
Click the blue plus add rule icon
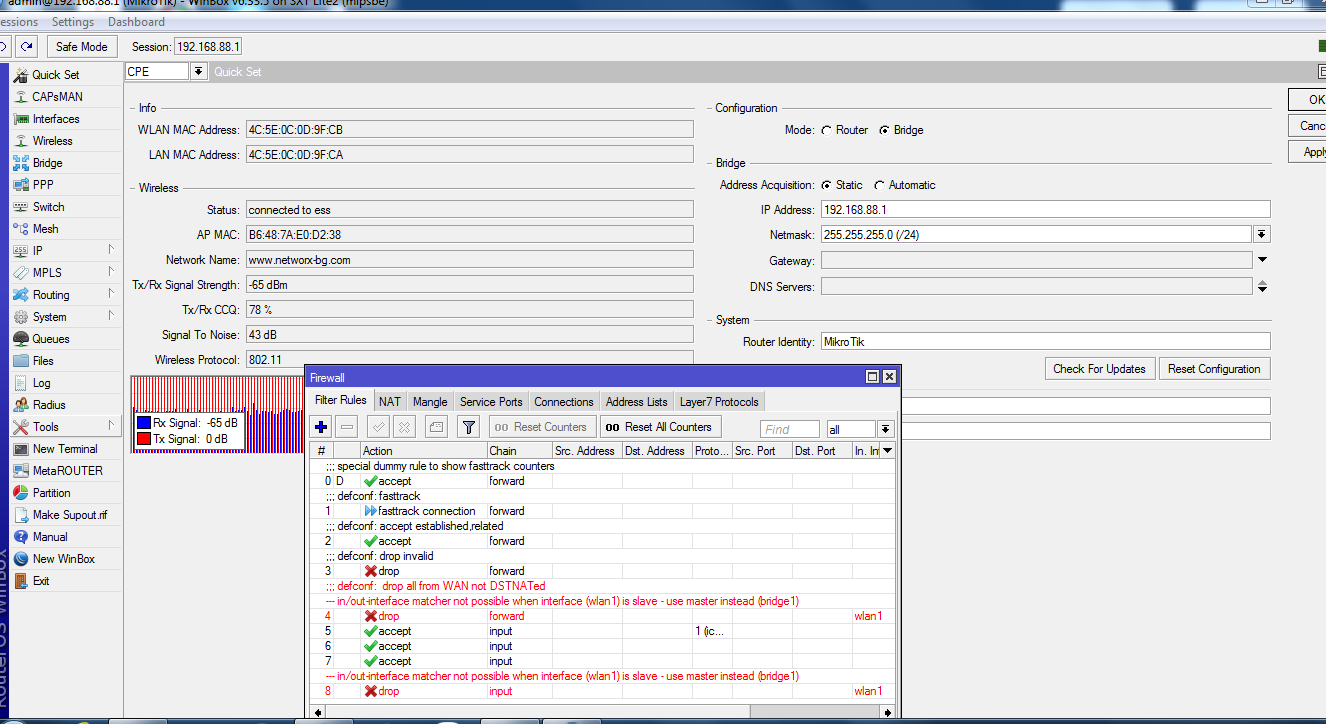(321, 427)
